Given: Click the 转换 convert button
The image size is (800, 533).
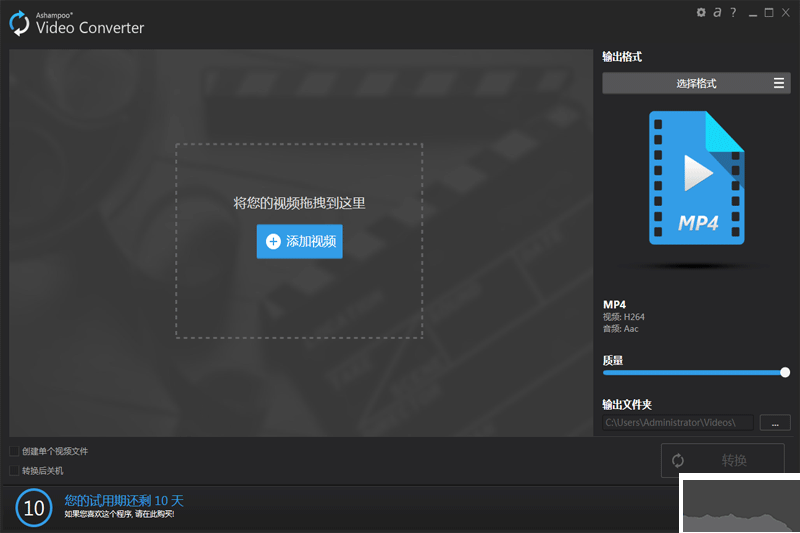Looking at the screenshot, I should click(x=722, y=460).
